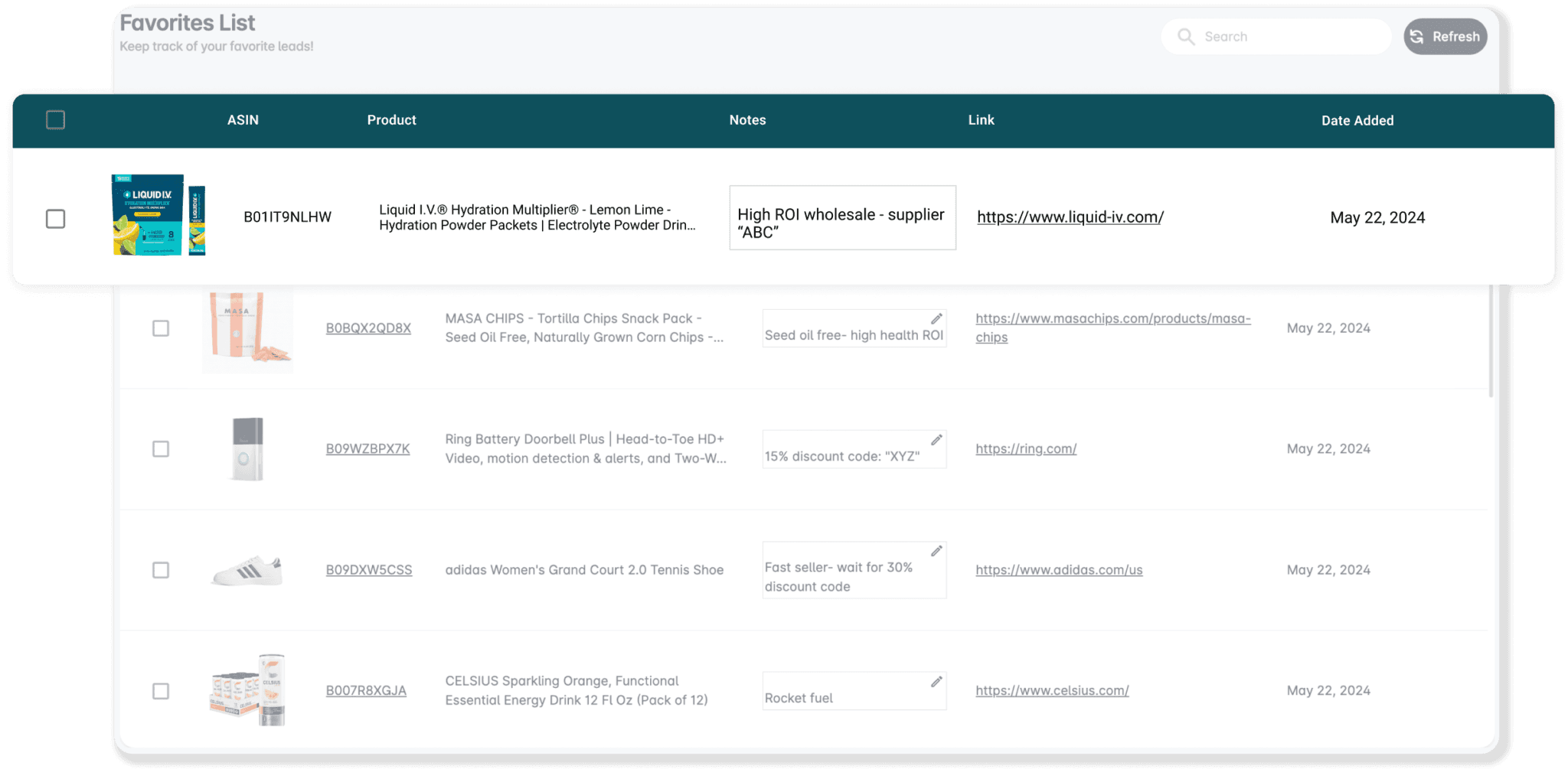This screenshot has height=769, width=1568.
Task: Click pencil icon on Ring Doorbell note
Action: [936, 440]
